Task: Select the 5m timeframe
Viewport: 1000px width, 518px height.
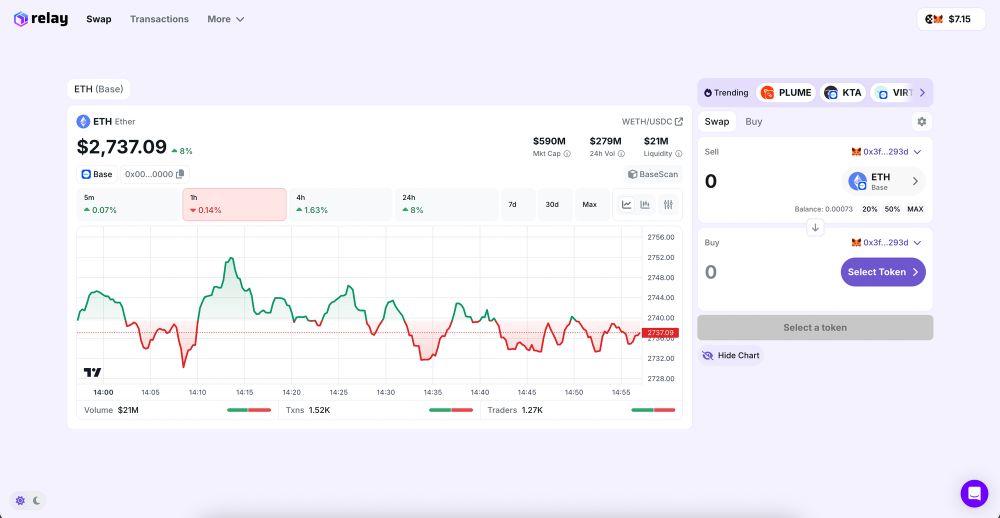Action: pyautogui.click(x=128, y=204)
